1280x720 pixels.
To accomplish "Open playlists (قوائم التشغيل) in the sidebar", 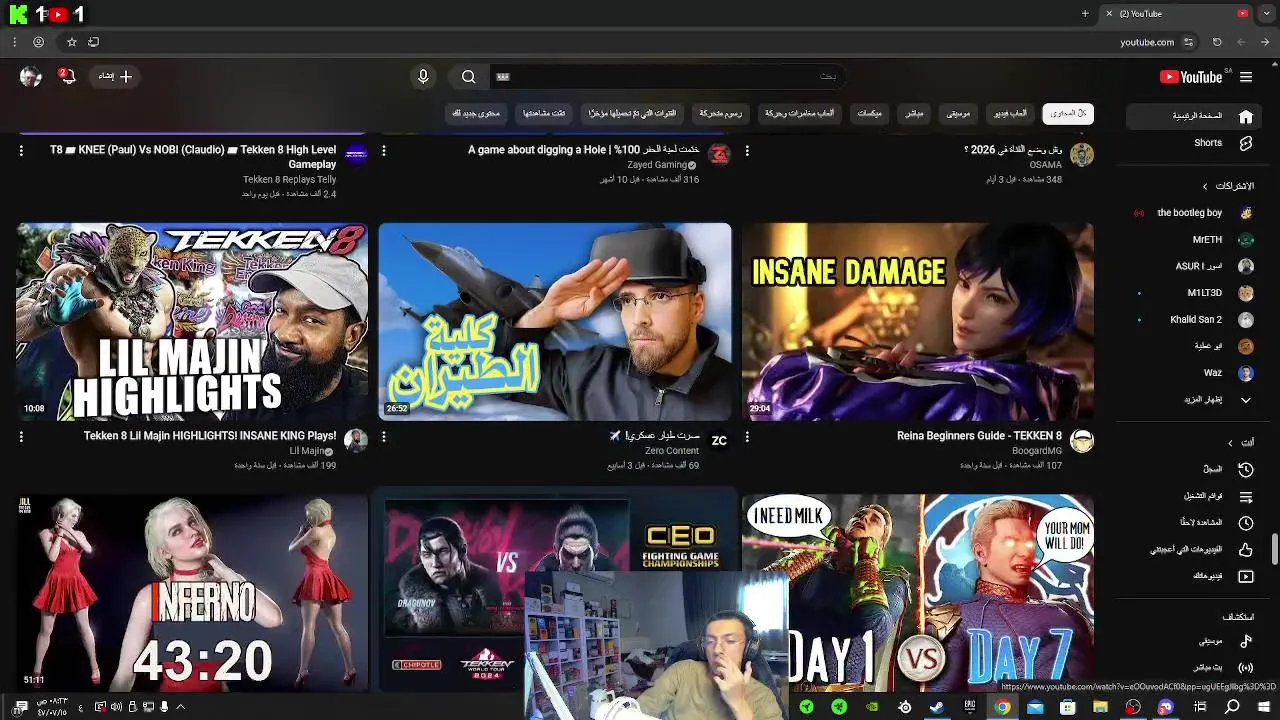I will [x=1245, y=496].
